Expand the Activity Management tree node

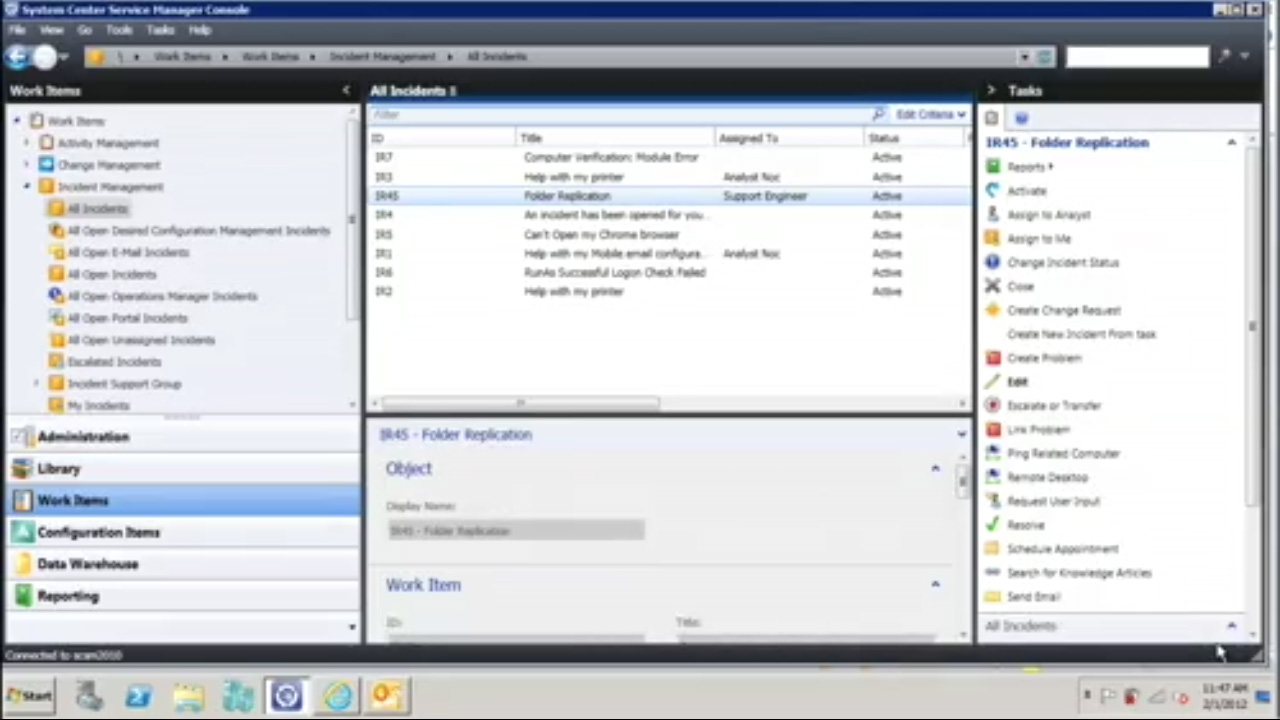(27, 143)
